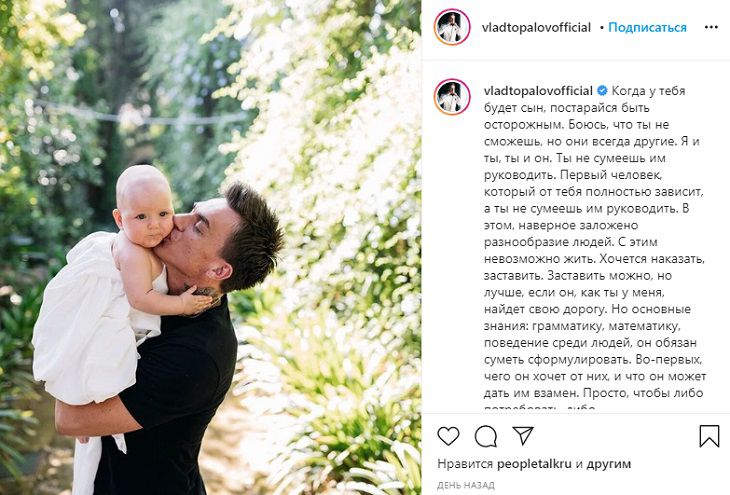Like the post with the heart icon

click(x=448, y=436)
